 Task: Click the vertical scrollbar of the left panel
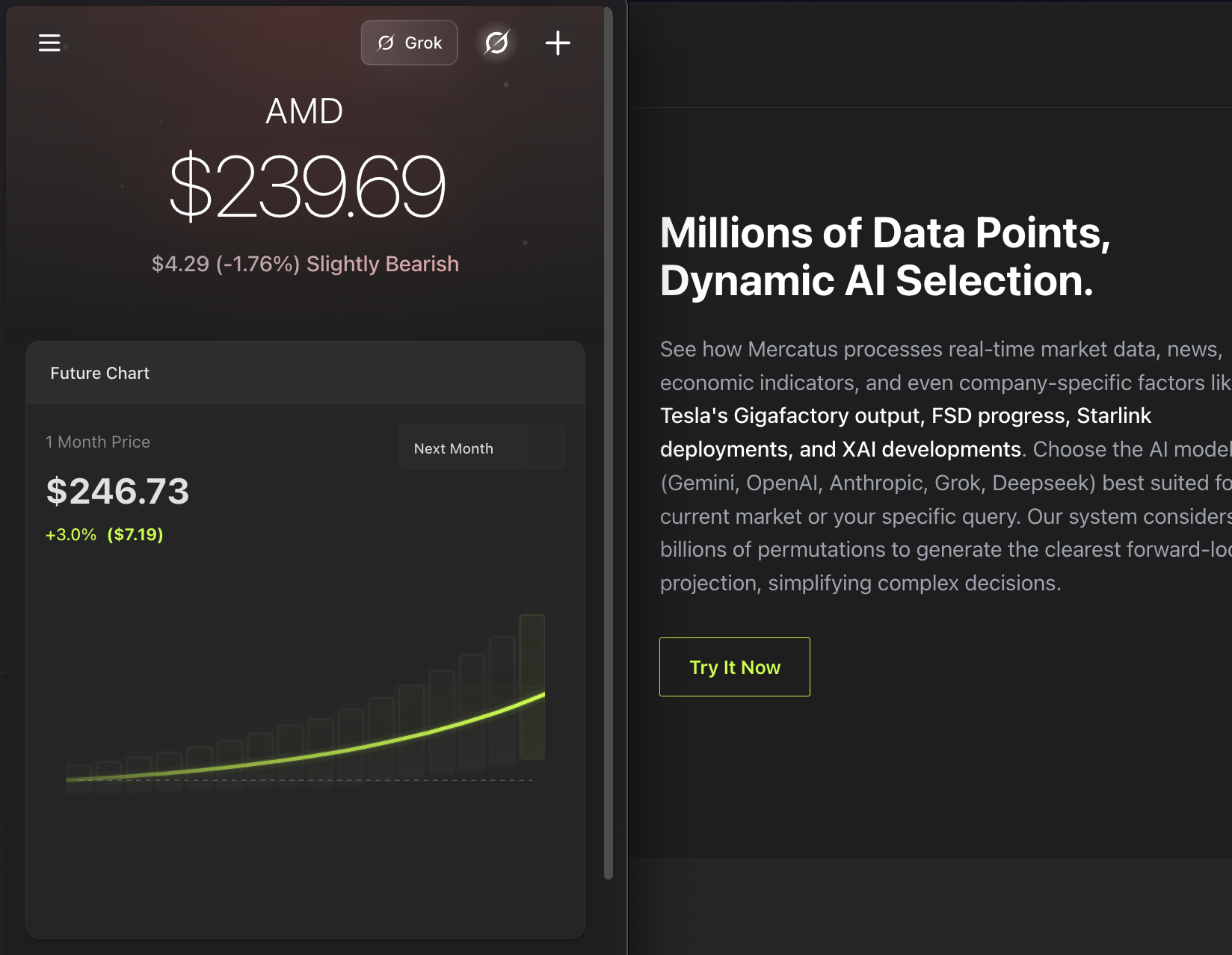click(x=609, y=442)
